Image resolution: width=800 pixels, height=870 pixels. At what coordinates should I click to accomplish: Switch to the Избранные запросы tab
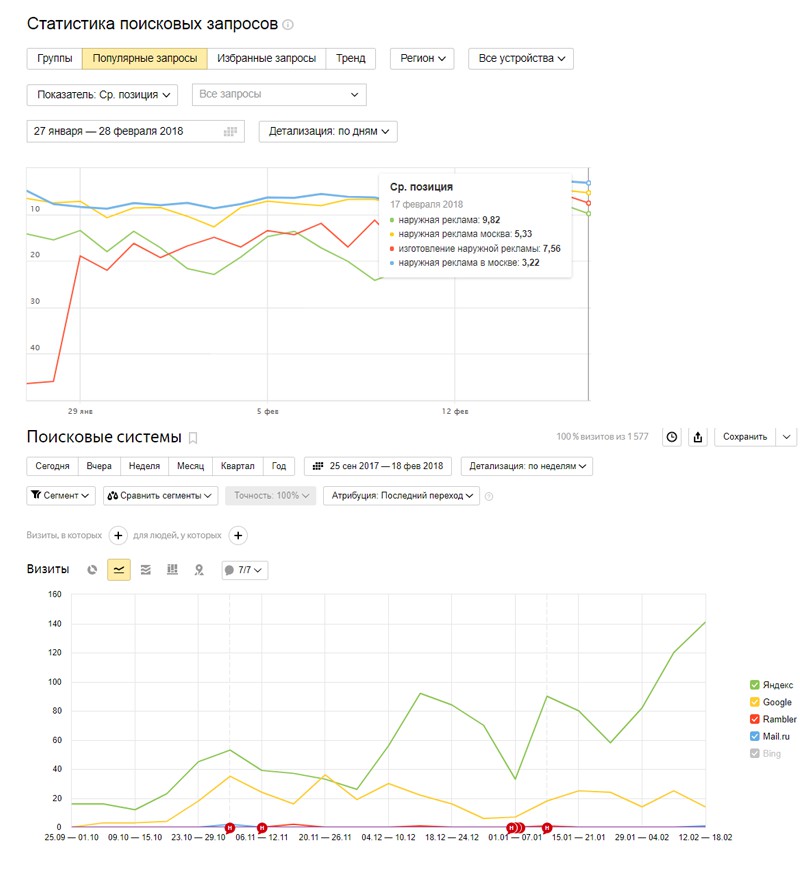(x=266, y=59)
